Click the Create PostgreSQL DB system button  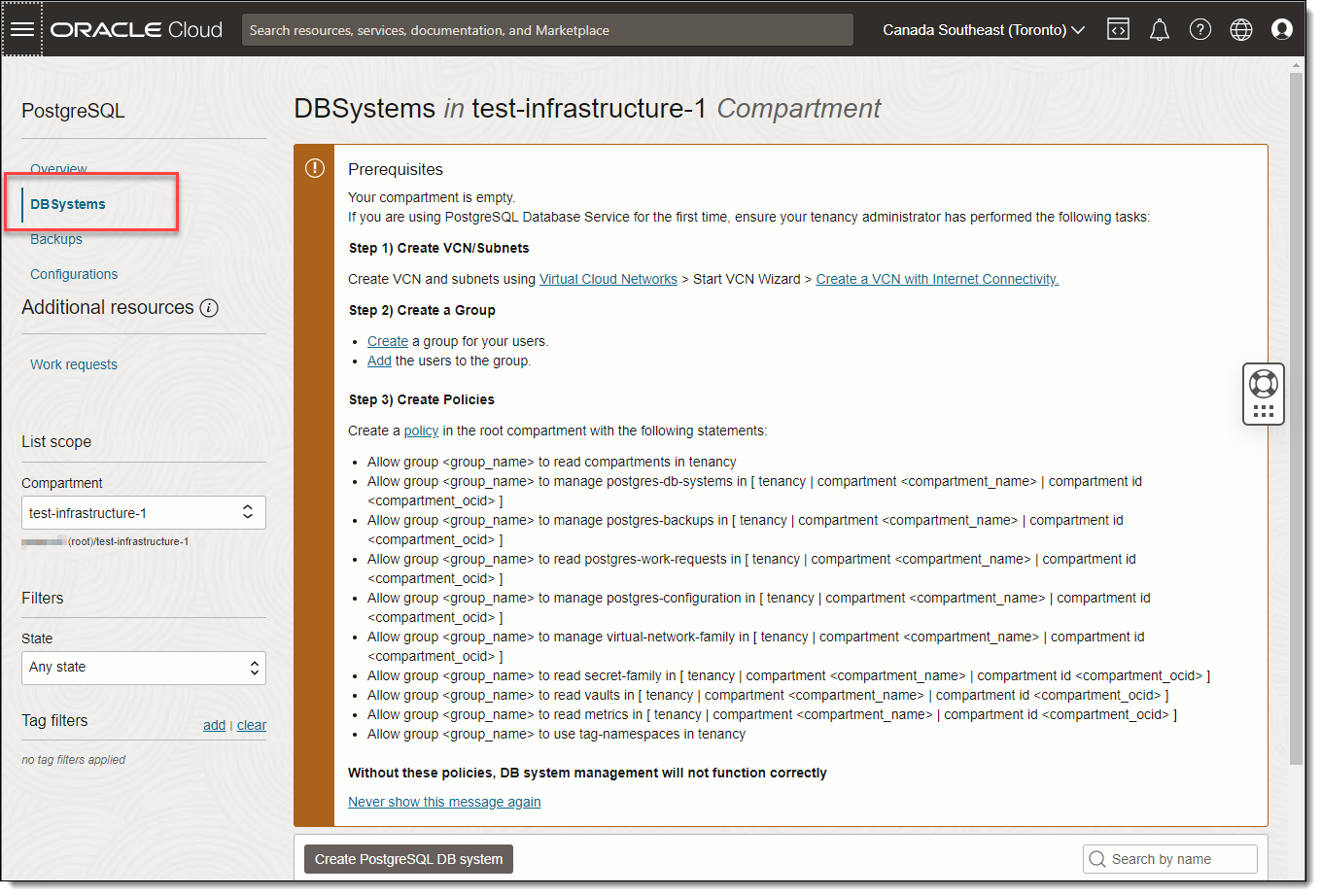point(408,859)
